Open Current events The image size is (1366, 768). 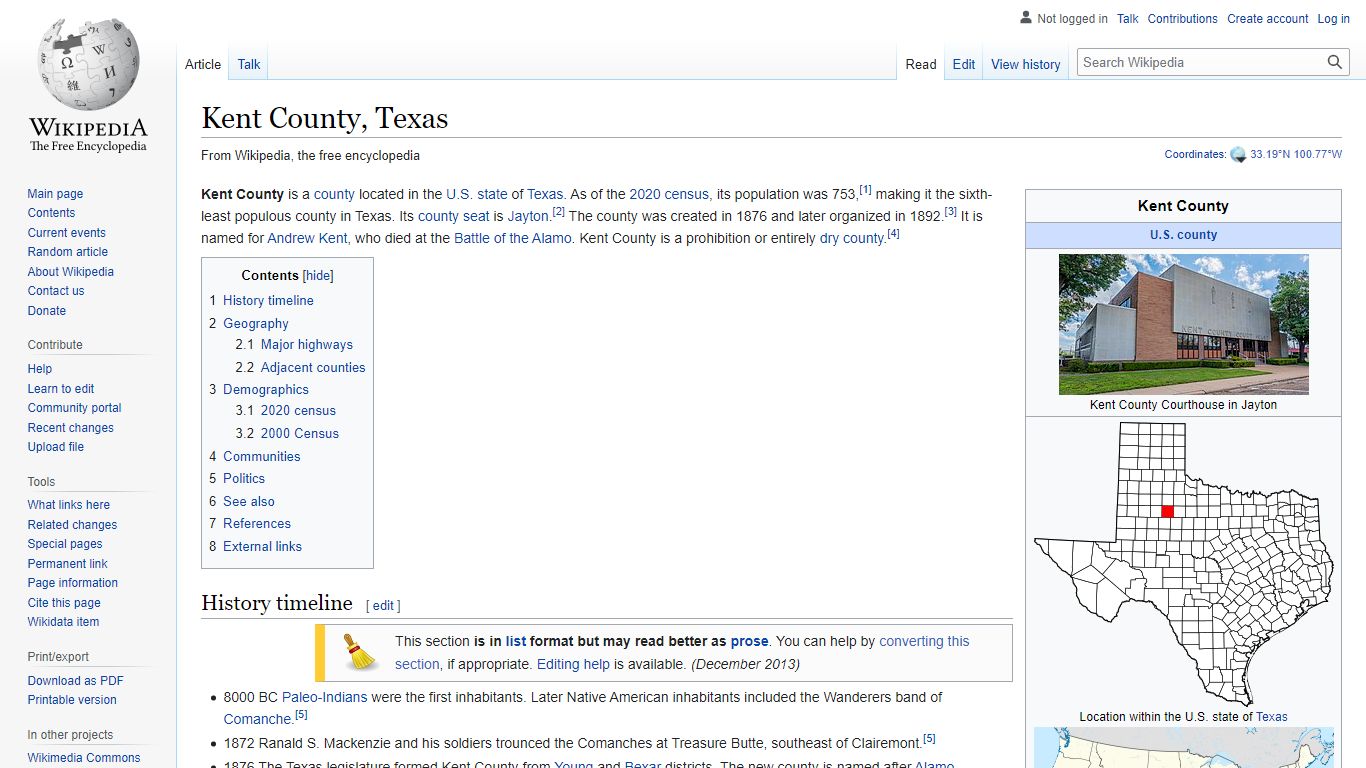point(66,233)
